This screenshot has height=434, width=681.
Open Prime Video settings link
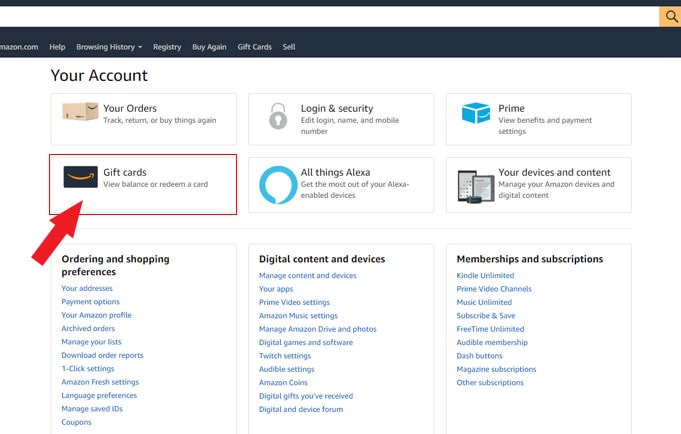294,302
